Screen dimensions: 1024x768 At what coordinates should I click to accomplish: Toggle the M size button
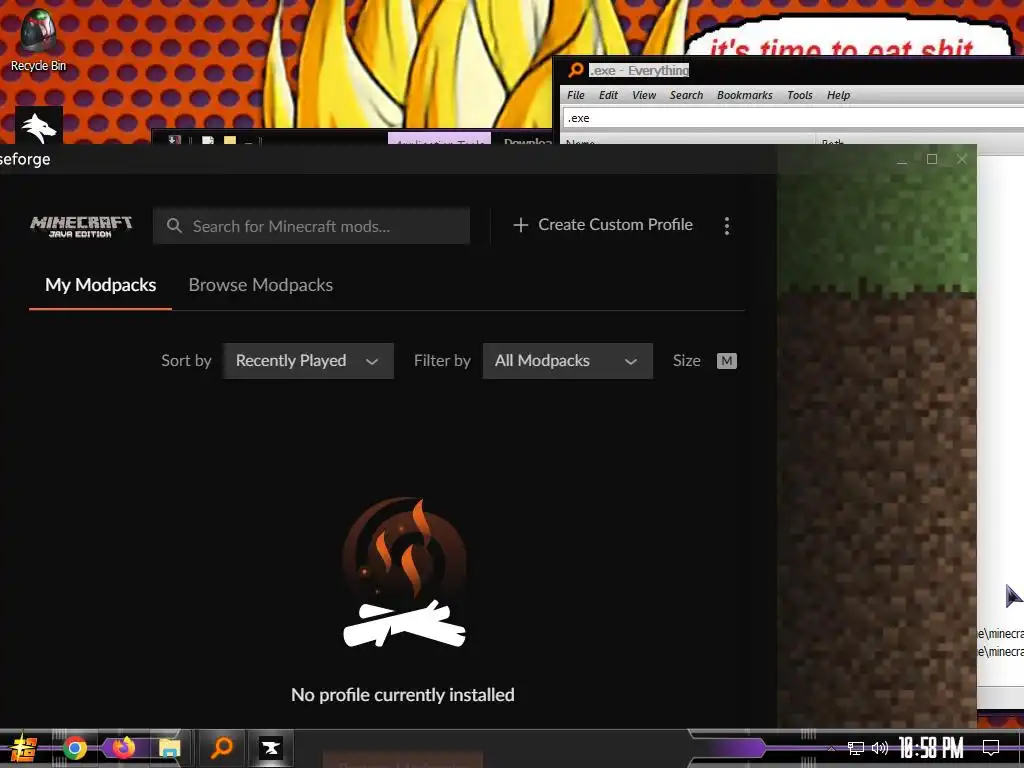[x=727, y=361]
